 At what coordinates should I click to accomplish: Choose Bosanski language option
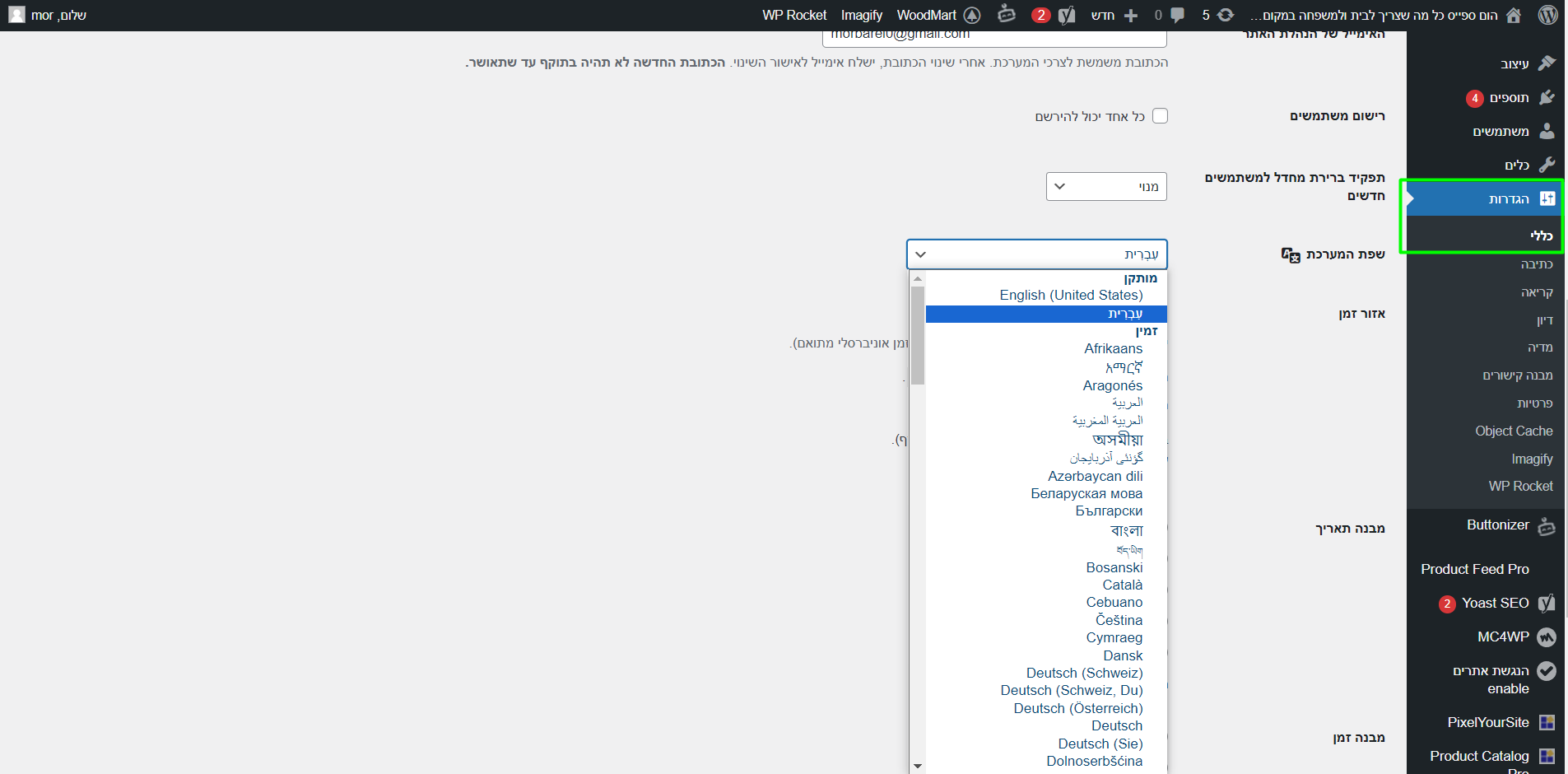tap(1114, 567)
